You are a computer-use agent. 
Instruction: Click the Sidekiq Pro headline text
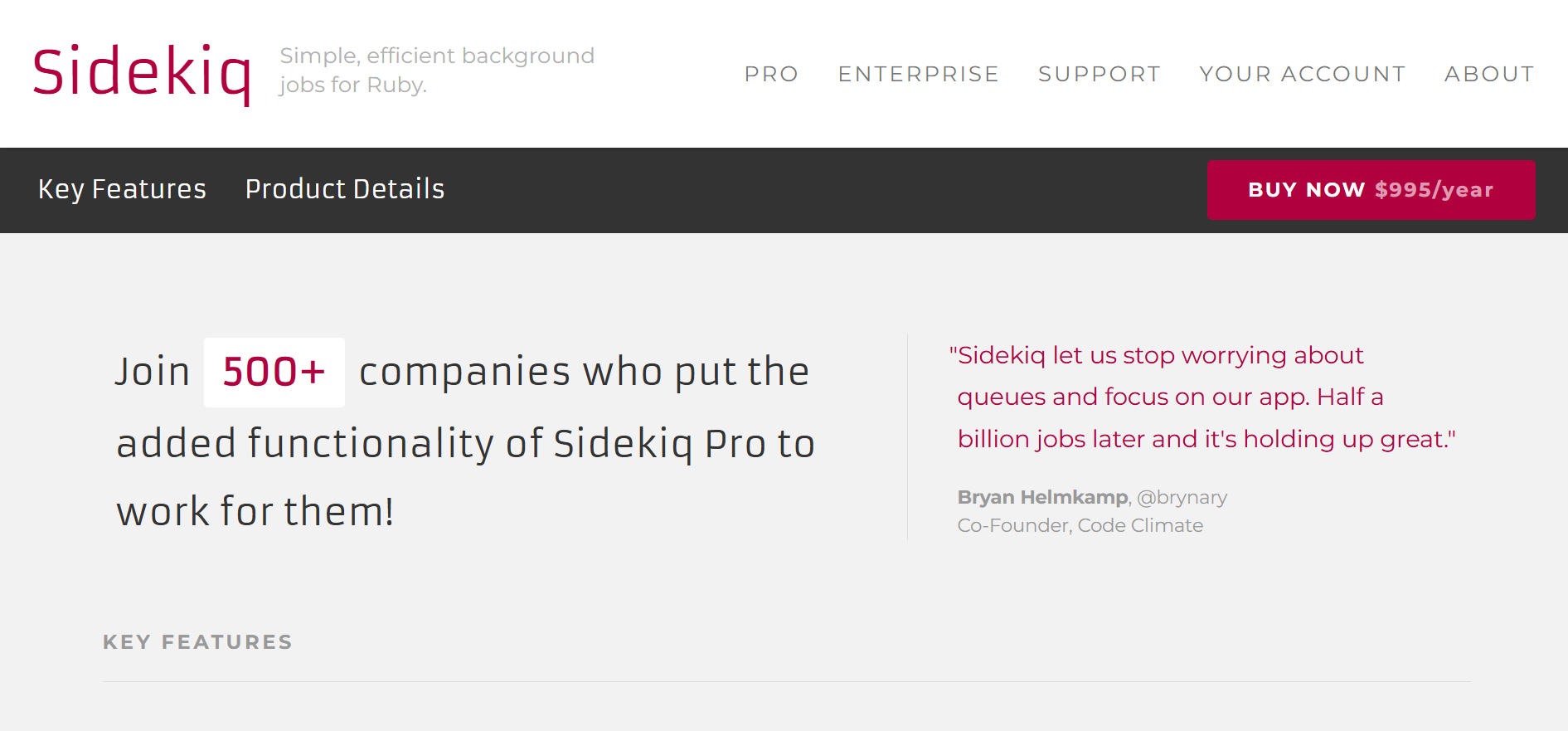464,441
